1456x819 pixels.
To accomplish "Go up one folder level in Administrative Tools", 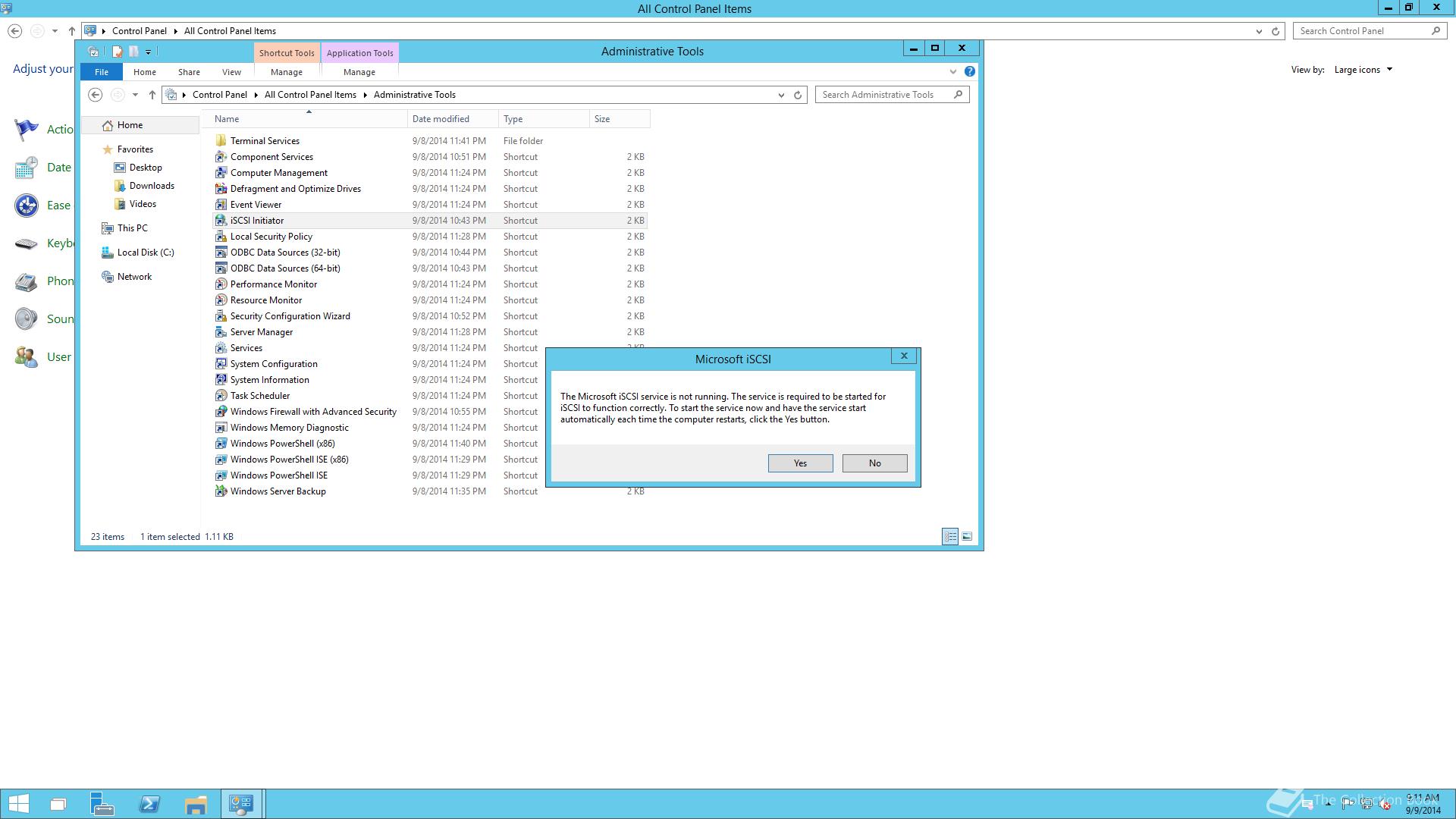I will (152, 95).
